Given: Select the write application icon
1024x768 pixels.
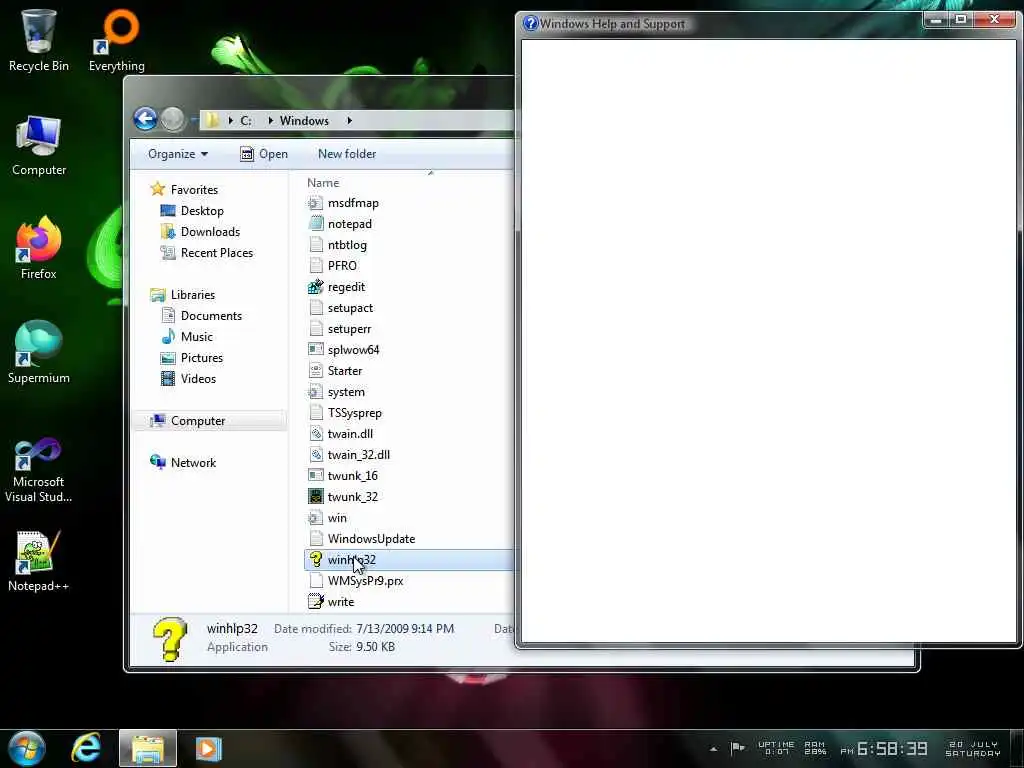Looking at the screenshot, I should (316, 601).
